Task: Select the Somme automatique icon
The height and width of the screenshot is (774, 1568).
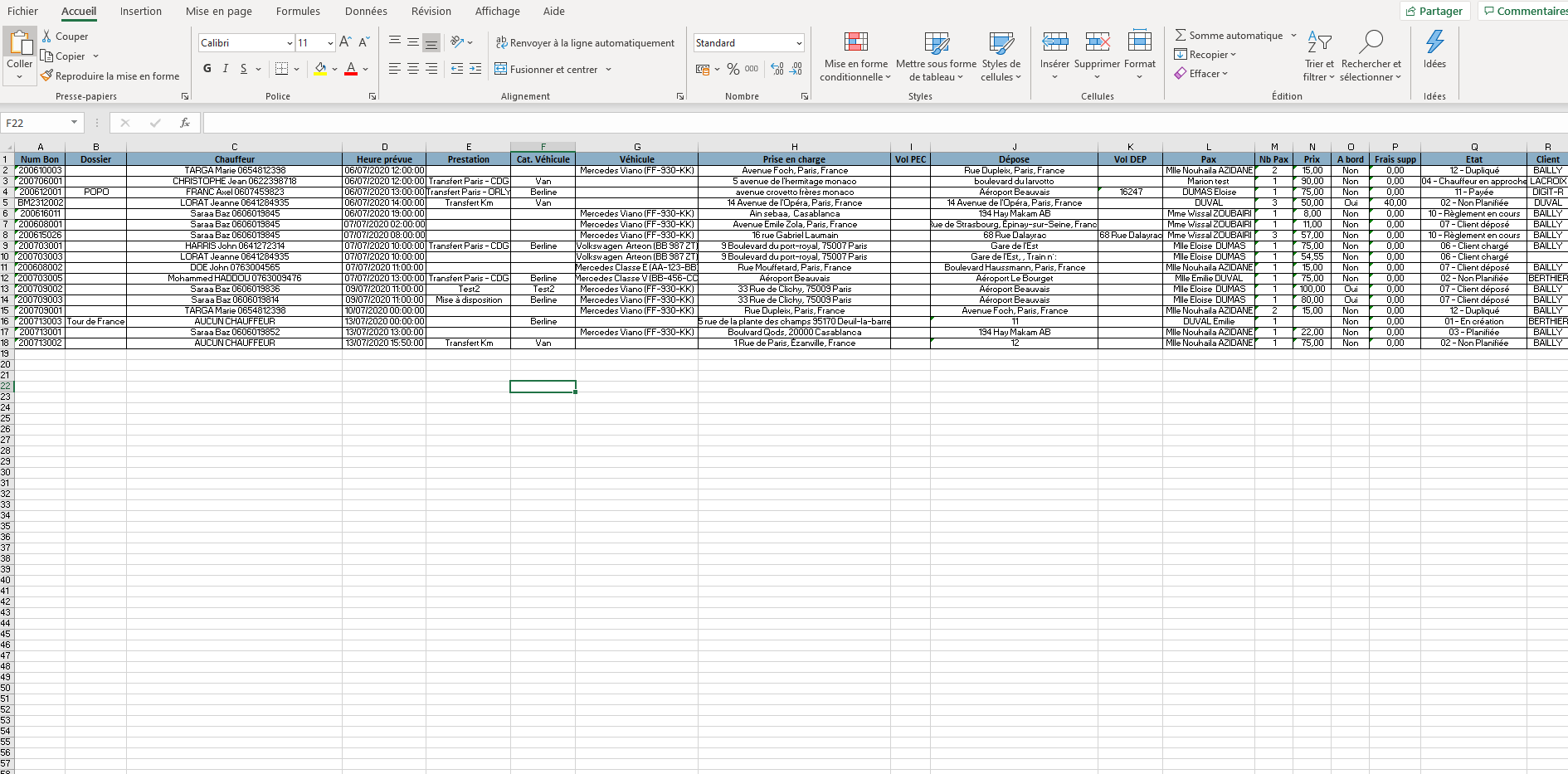Action: point(1181,35)
